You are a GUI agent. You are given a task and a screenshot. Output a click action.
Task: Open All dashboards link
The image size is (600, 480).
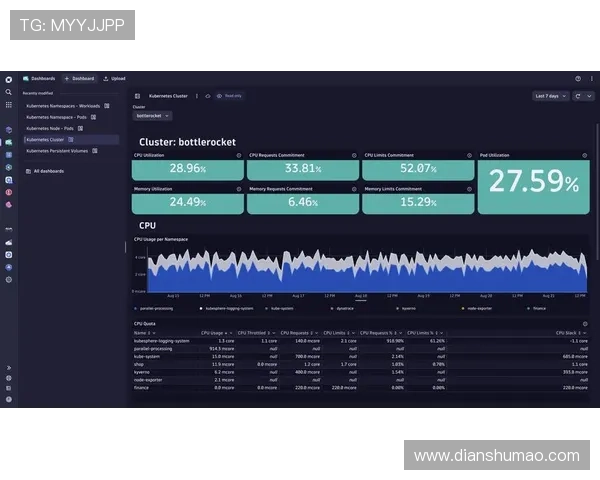pyautogui.click(x=49, y=171)
